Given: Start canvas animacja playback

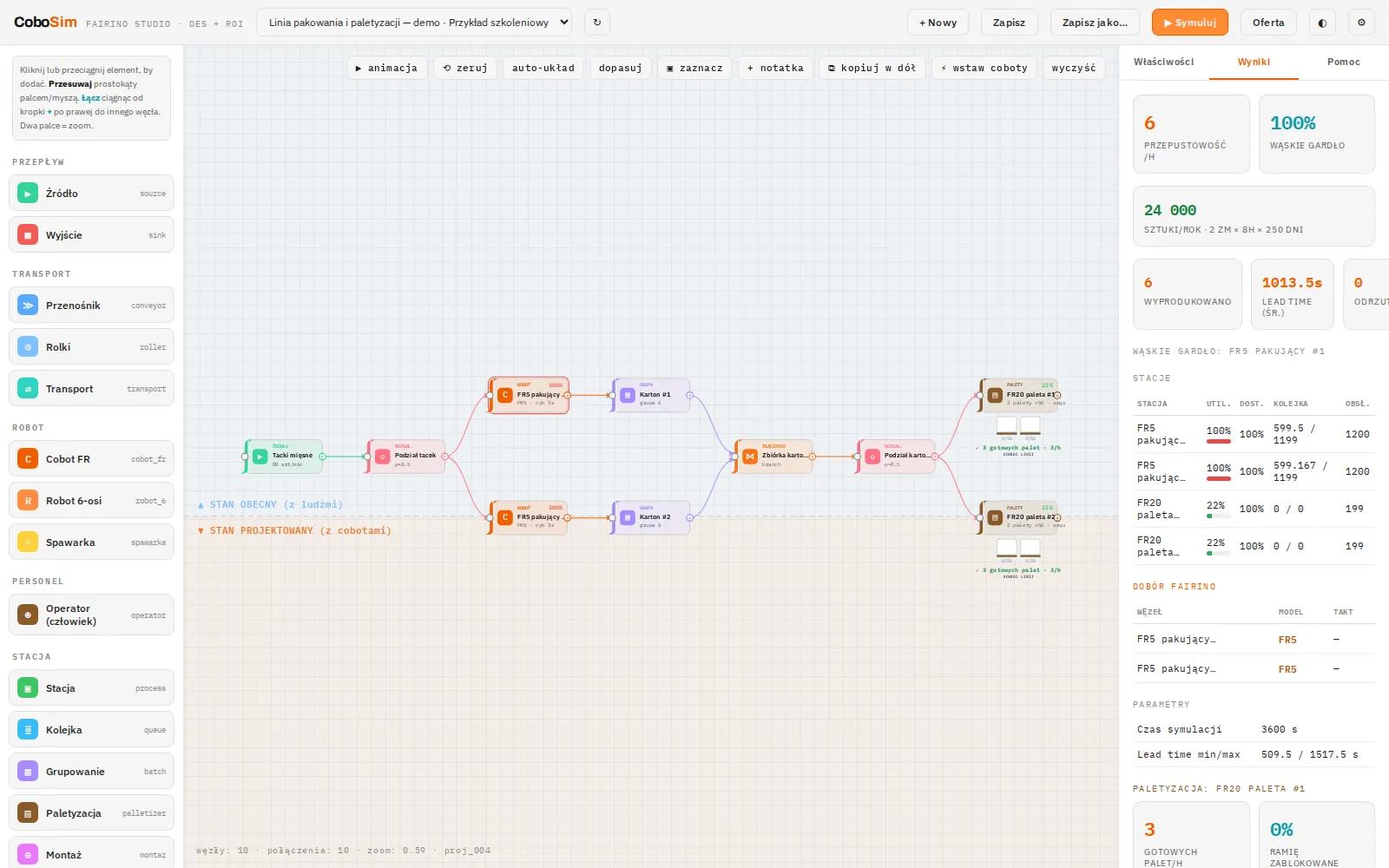Looking at the screenshot, I should point(386,68).
